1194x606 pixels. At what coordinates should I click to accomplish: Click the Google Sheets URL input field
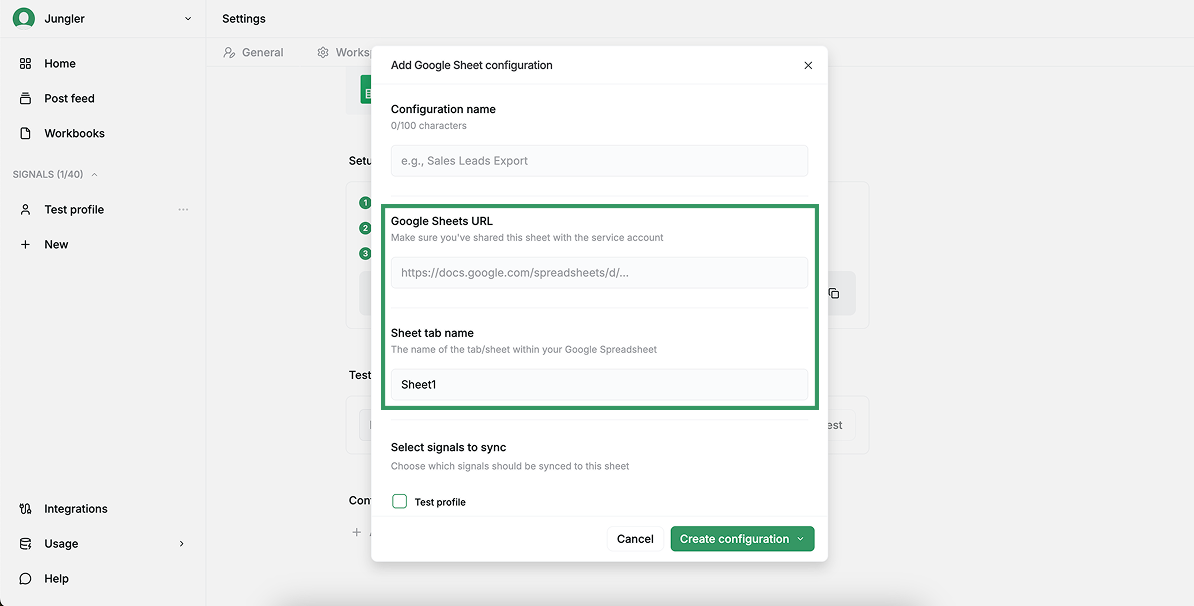click(598, 272)
